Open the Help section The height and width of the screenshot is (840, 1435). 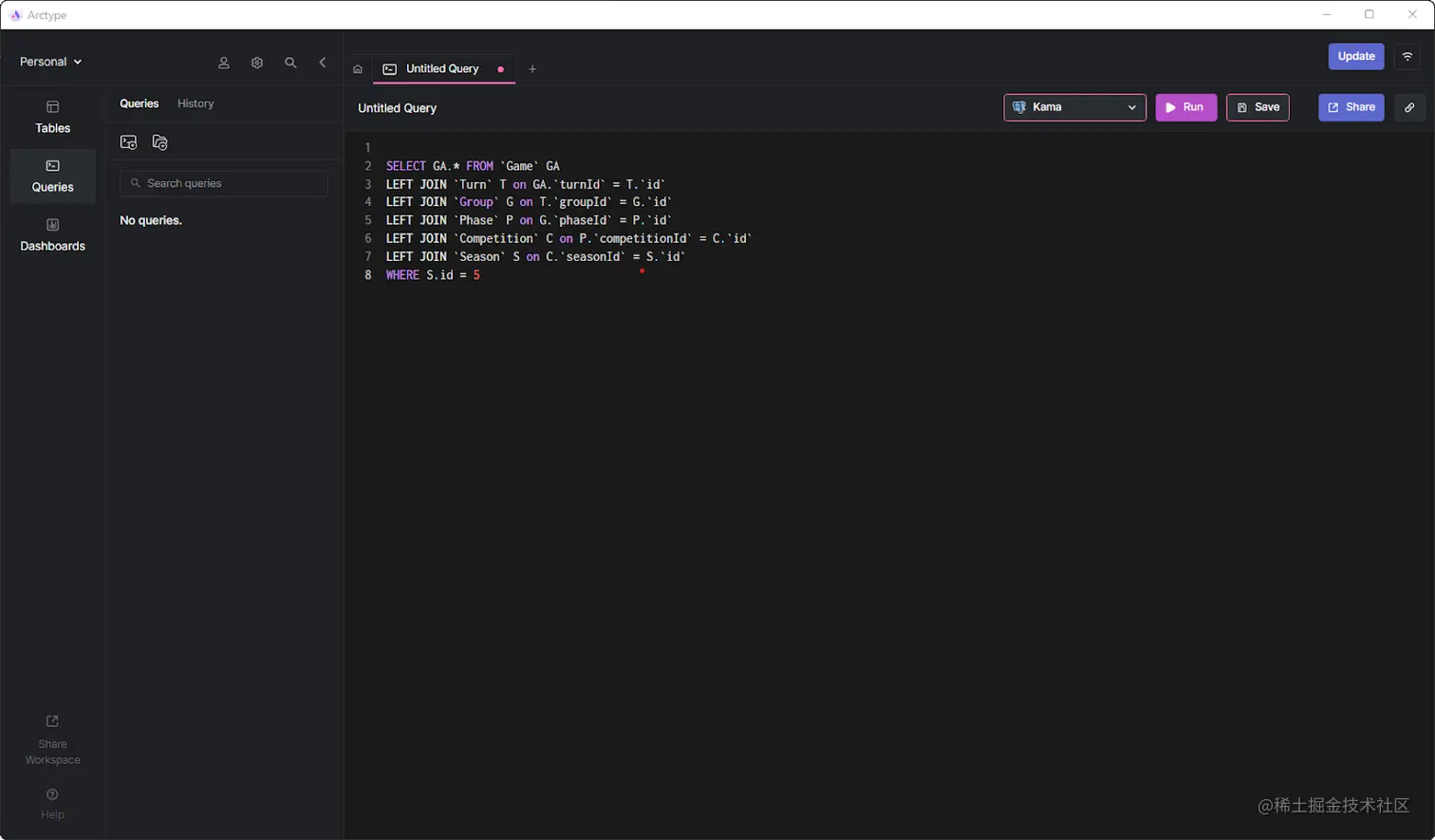[52, 803]
